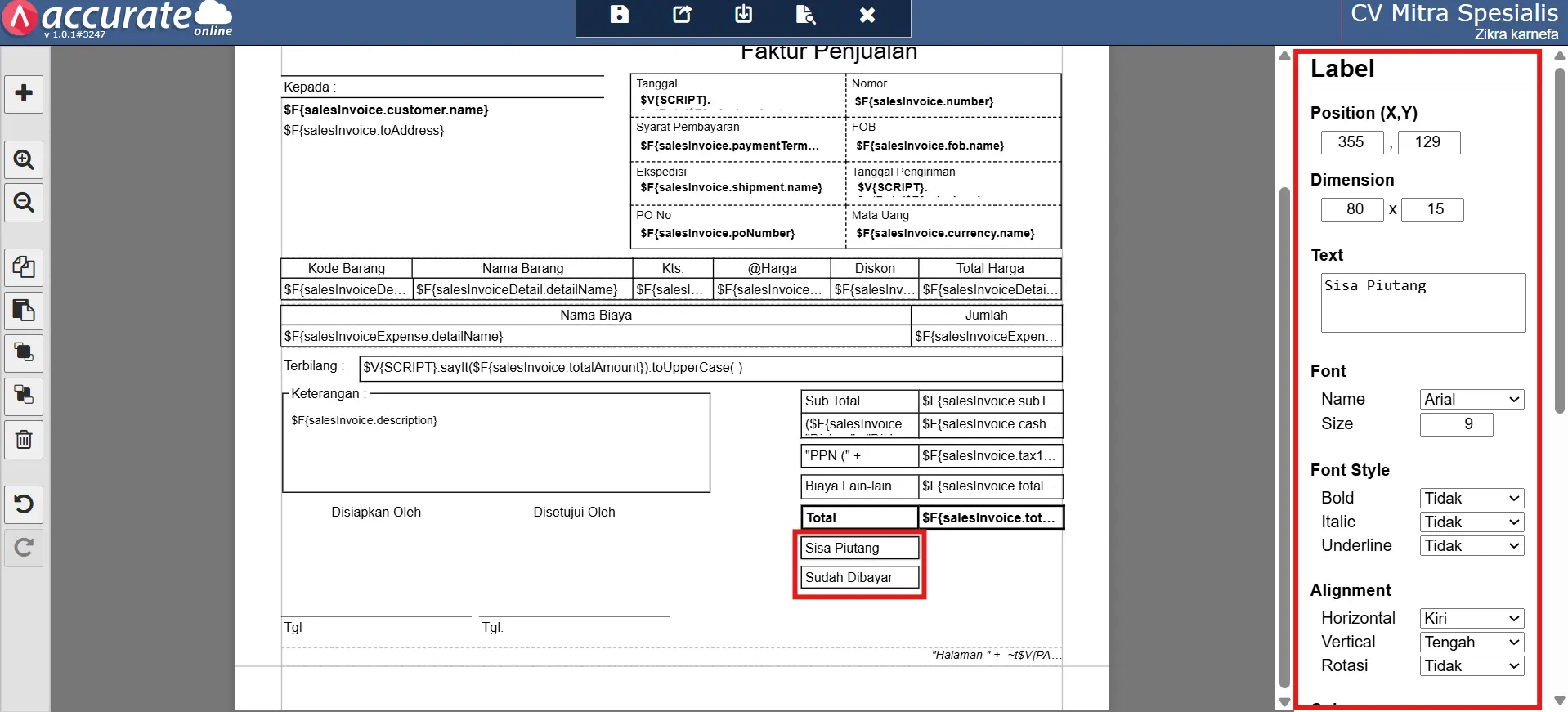The height and width of the screenshot is (712, 1568).
Task: Click the trash delete icon
Action: (x=24, y=440)
